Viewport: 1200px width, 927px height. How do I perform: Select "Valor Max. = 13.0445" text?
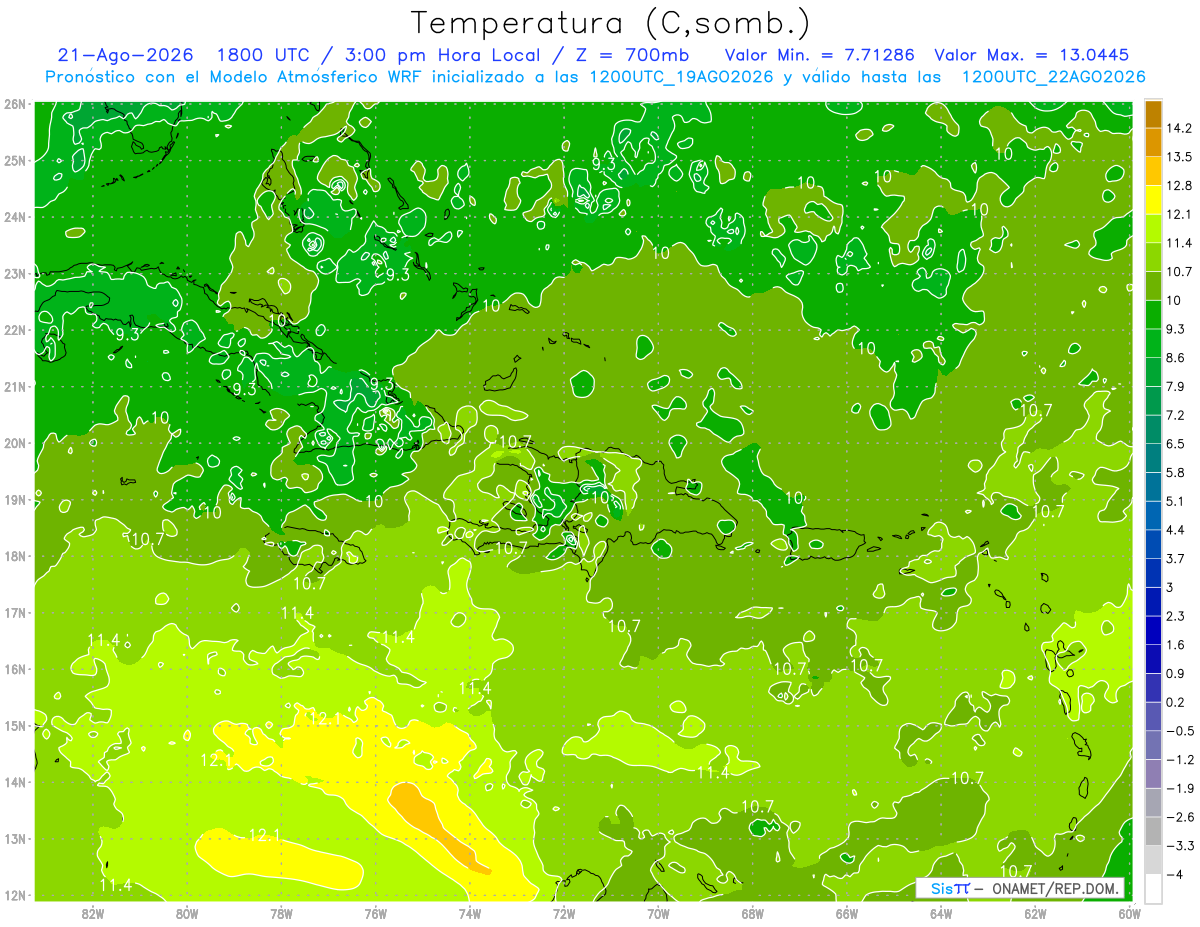1032,55
